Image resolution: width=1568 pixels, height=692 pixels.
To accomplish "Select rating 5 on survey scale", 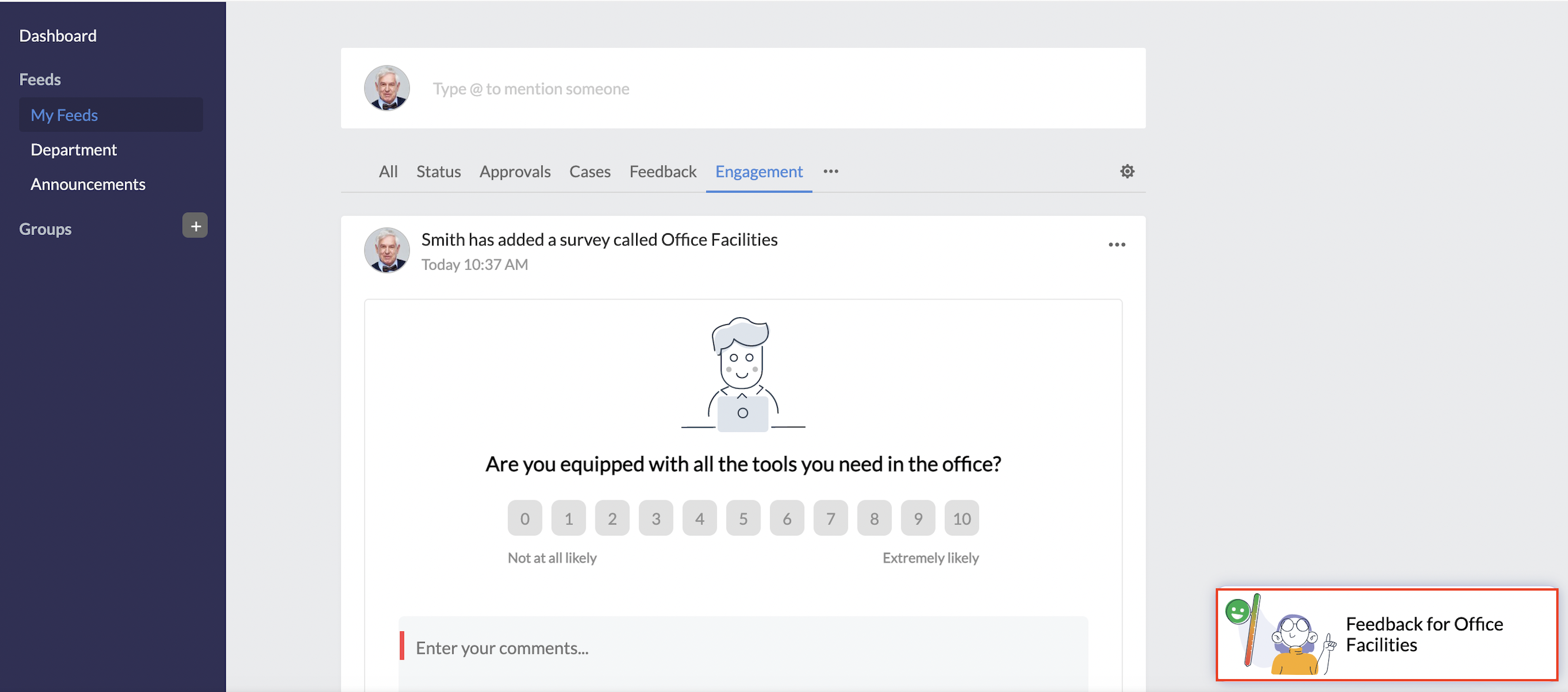I will (743, 518).
